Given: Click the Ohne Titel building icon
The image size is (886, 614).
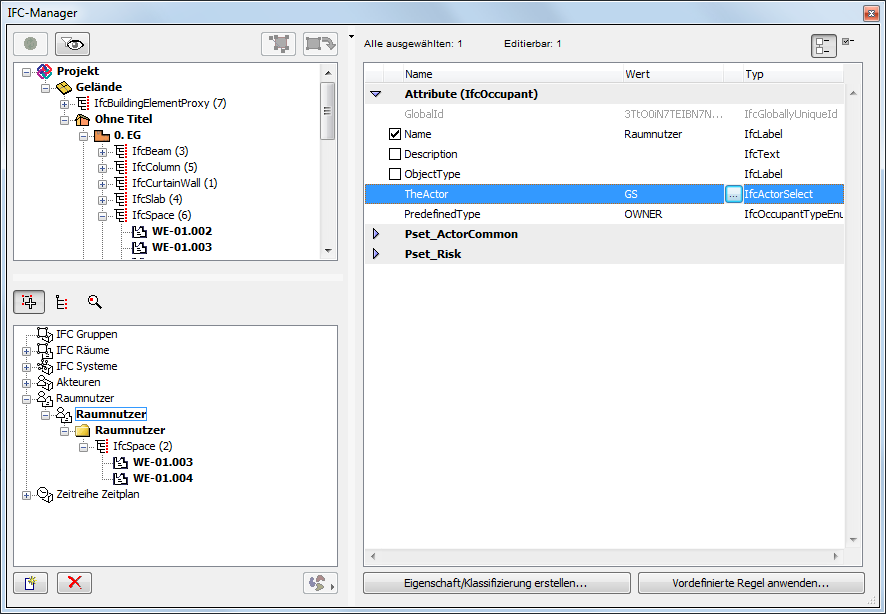Looking at the screenshot, I should pyautogui.click(x=82, y=119).
